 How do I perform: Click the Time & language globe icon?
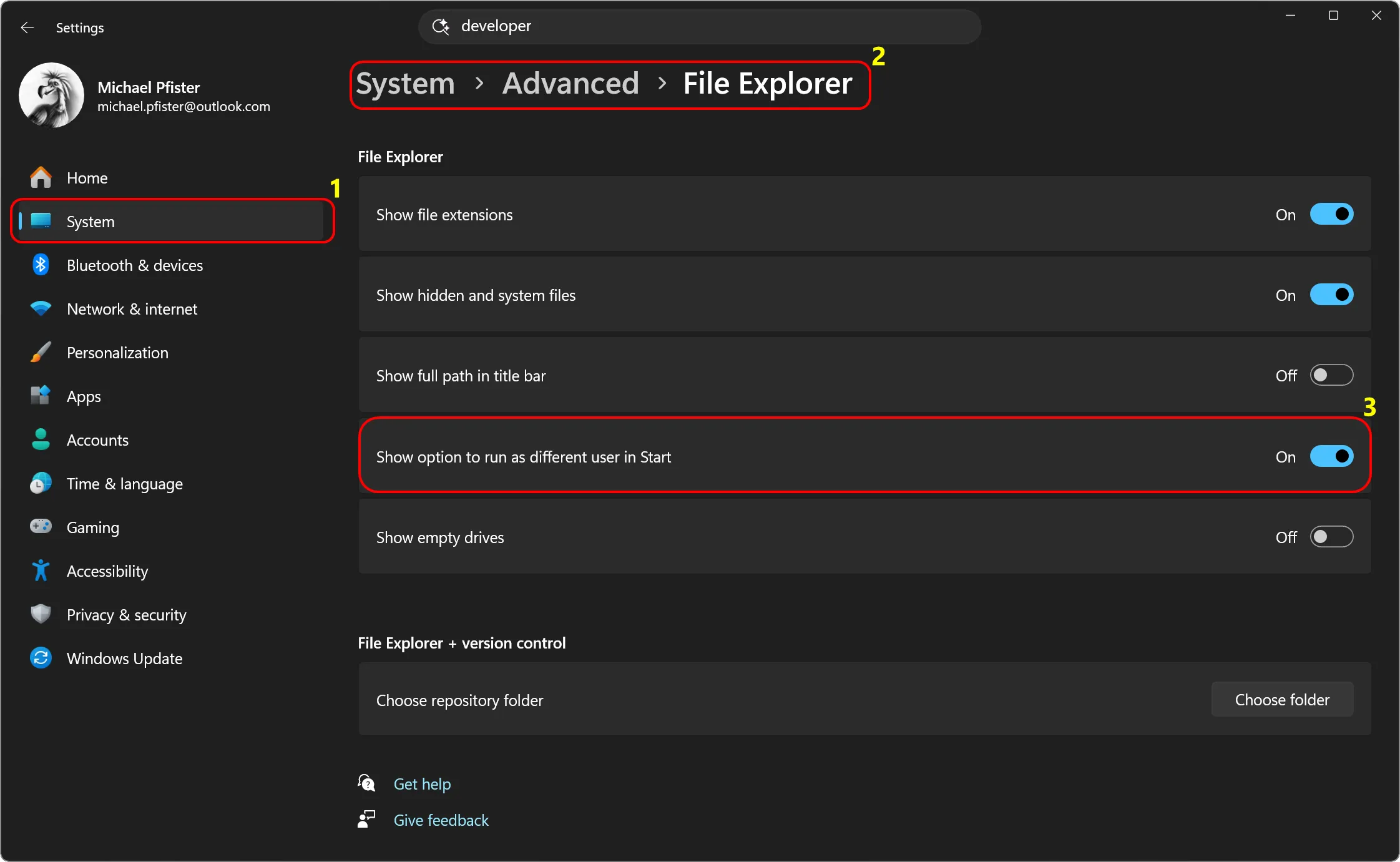click(x=41, y=483)
